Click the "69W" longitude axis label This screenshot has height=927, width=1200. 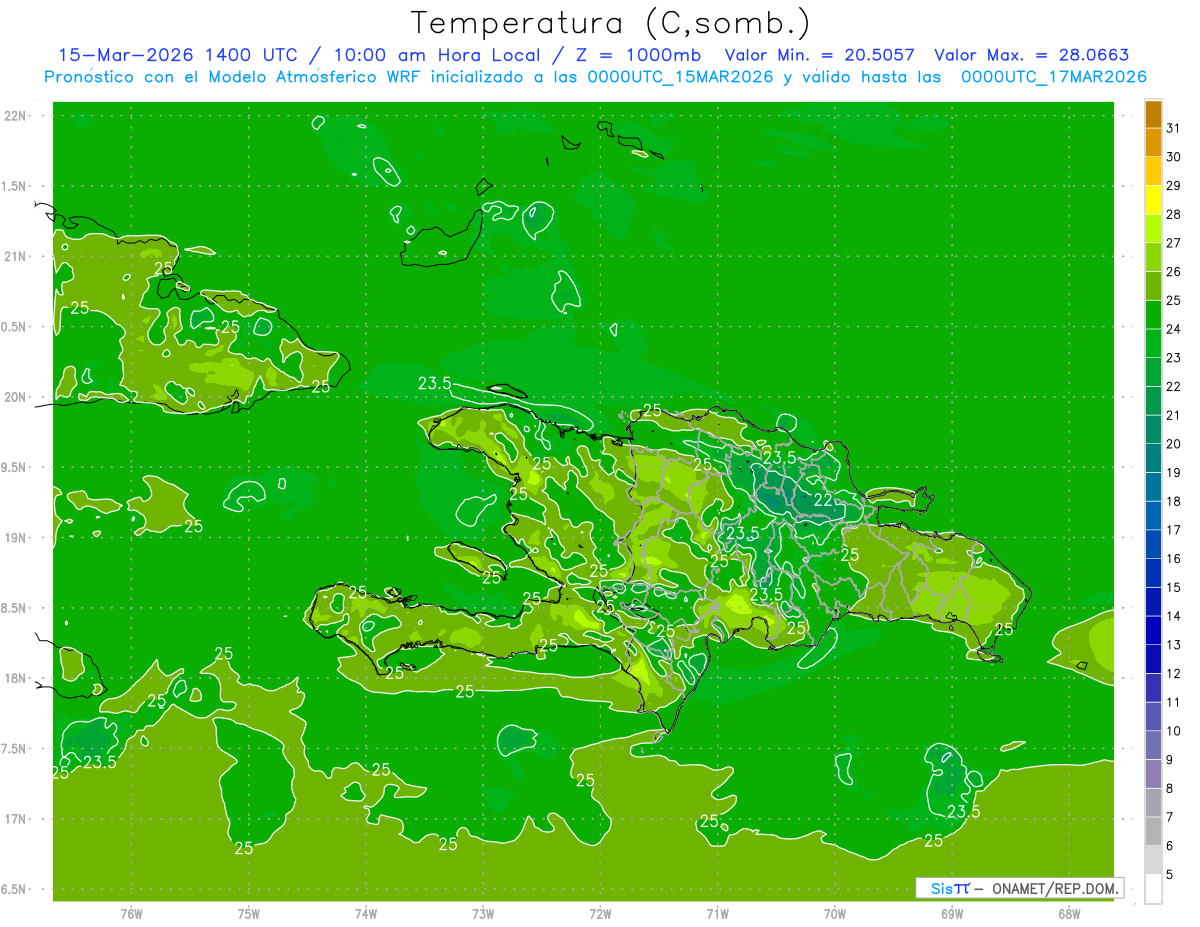coord(952,913)
